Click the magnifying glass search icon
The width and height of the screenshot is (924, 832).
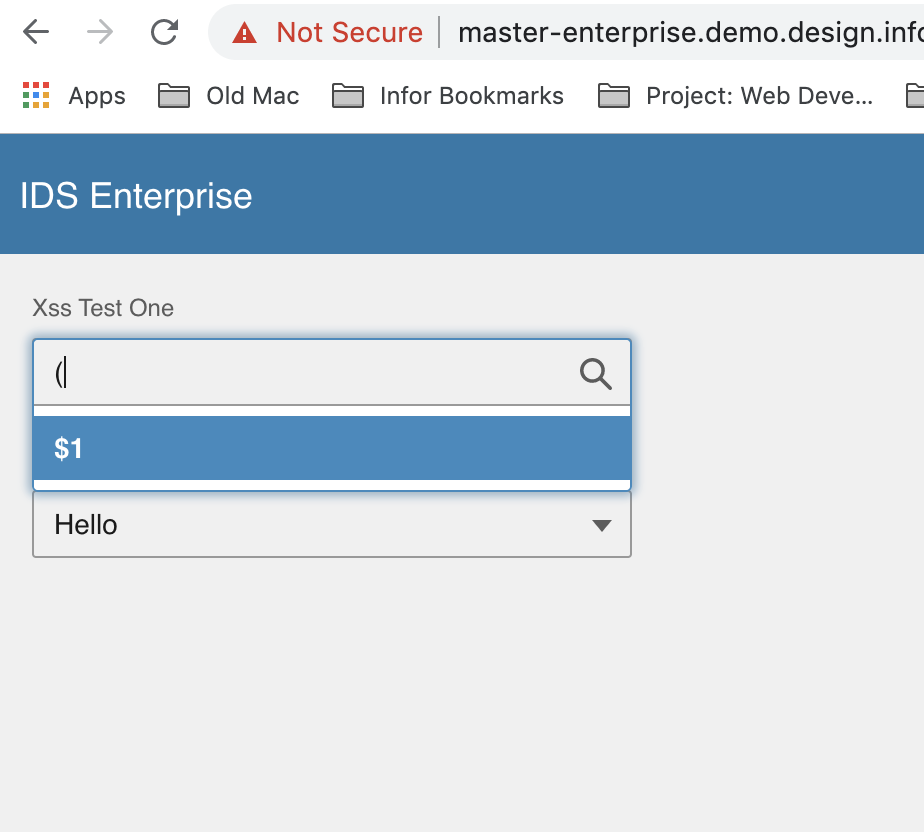(x=596, y=374)
